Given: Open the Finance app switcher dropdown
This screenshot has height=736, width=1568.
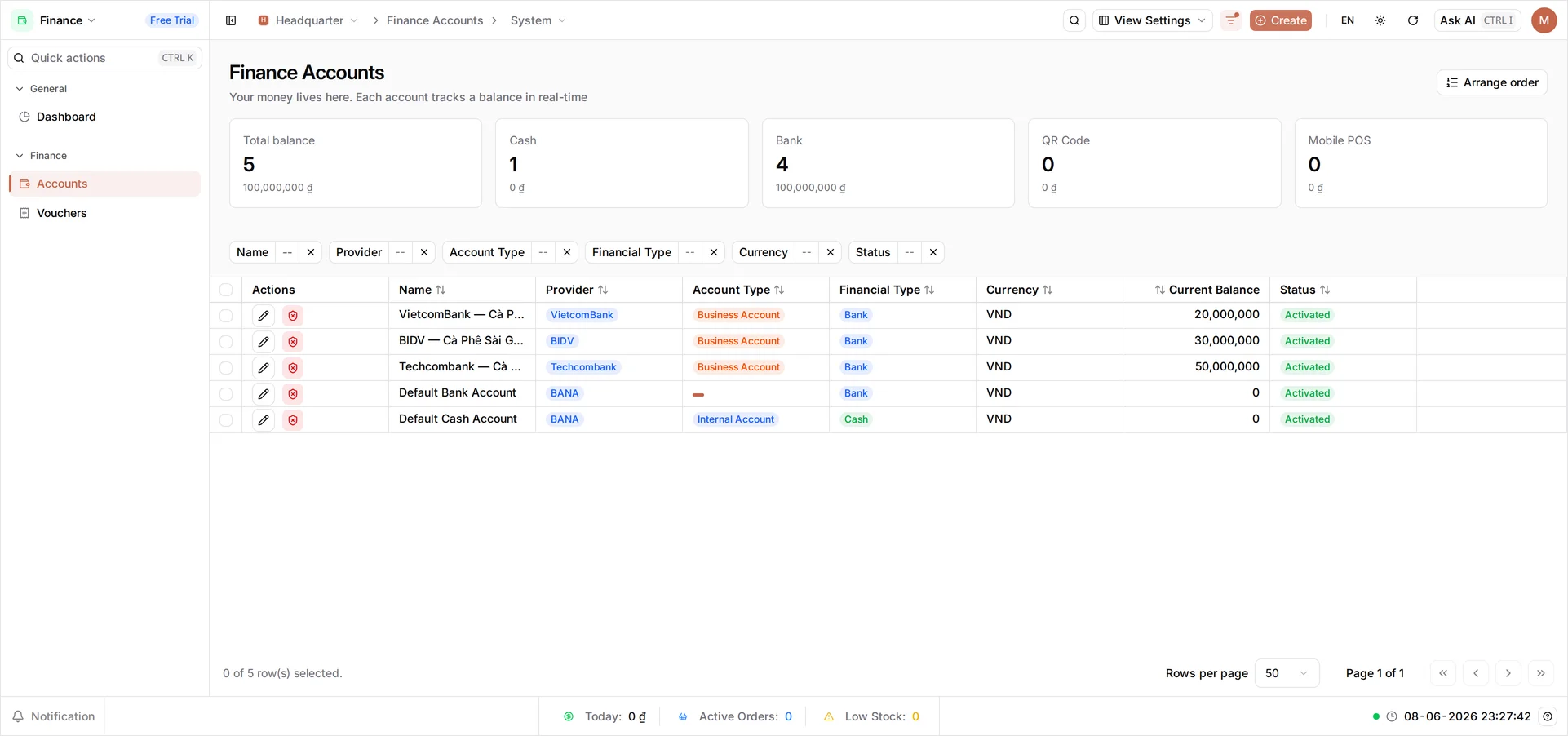Looking at the screenshot, I should click(55, 20).
